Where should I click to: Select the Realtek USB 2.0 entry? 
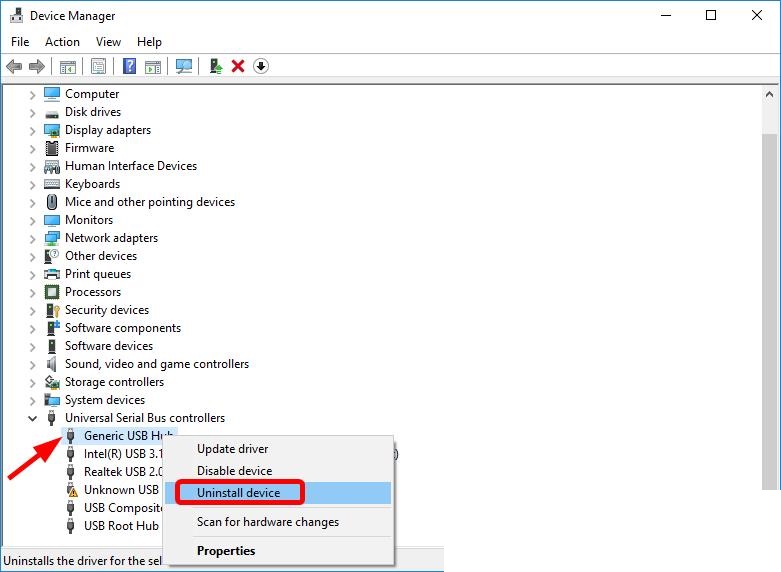124,471
